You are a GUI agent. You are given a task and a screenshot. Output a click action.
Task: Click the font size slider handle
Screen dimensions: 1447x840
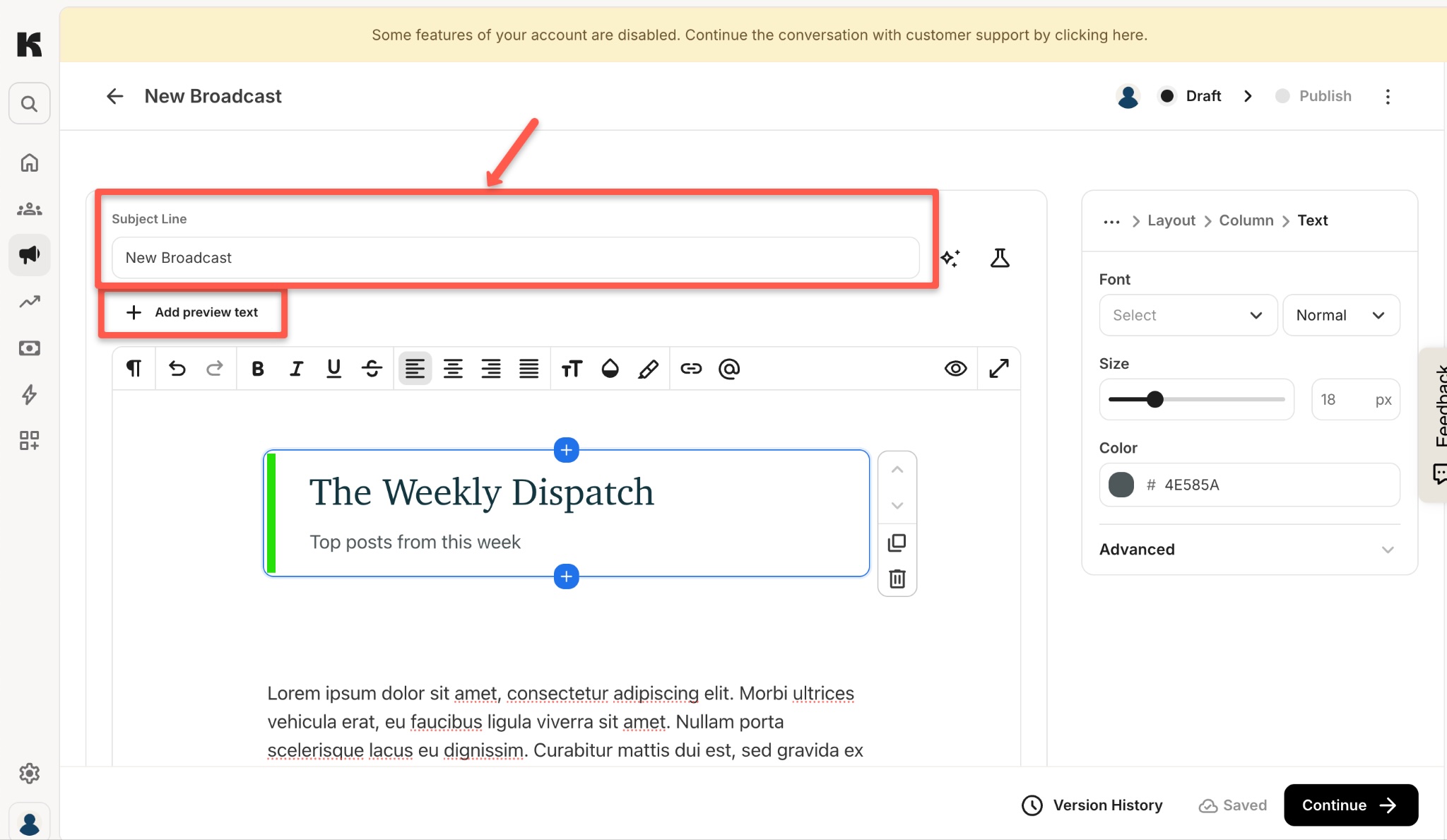[x=1154, y=399]
